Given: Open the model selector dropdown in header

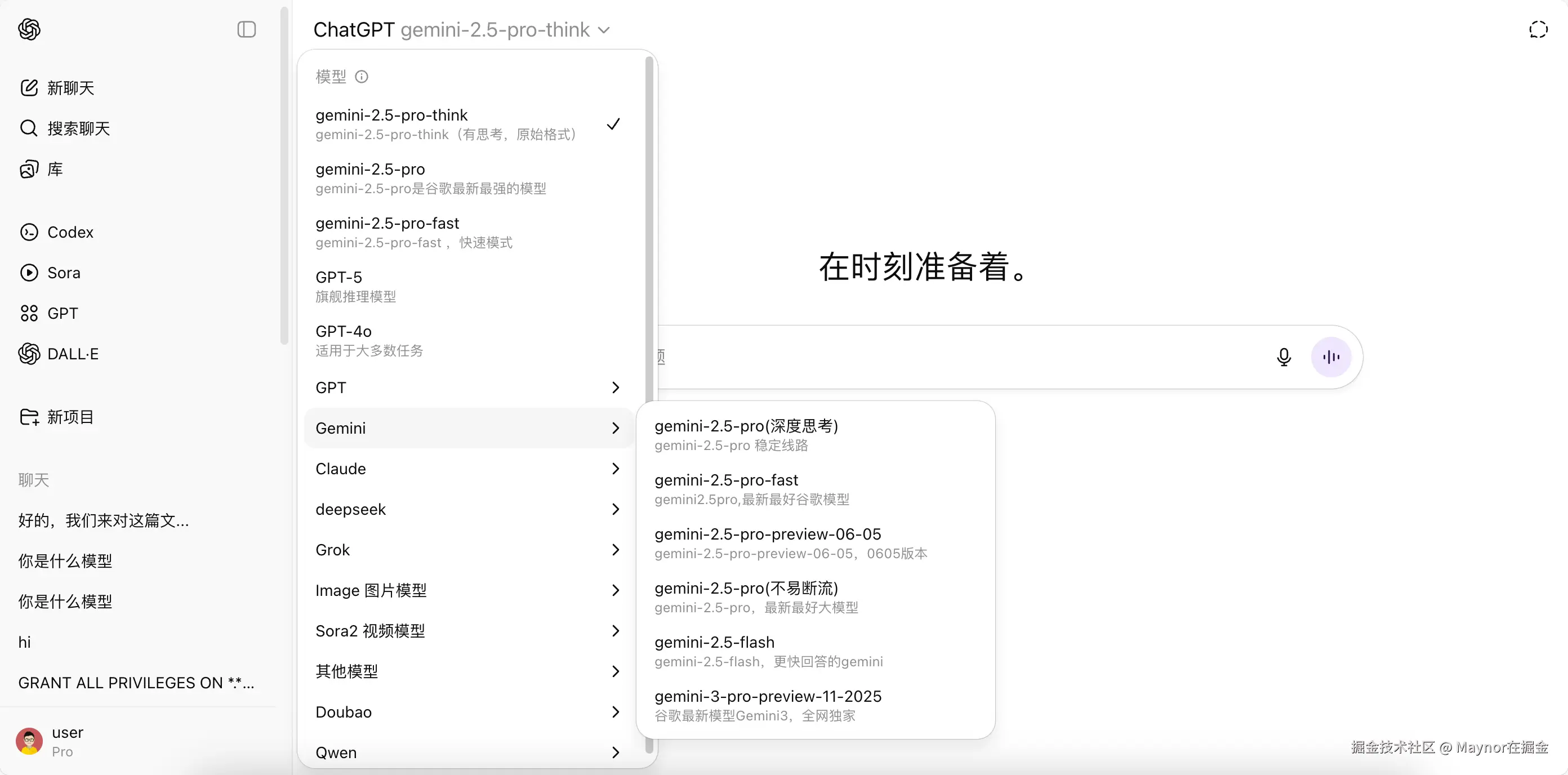Looking at the screenshot, I should tap(461, 29).
